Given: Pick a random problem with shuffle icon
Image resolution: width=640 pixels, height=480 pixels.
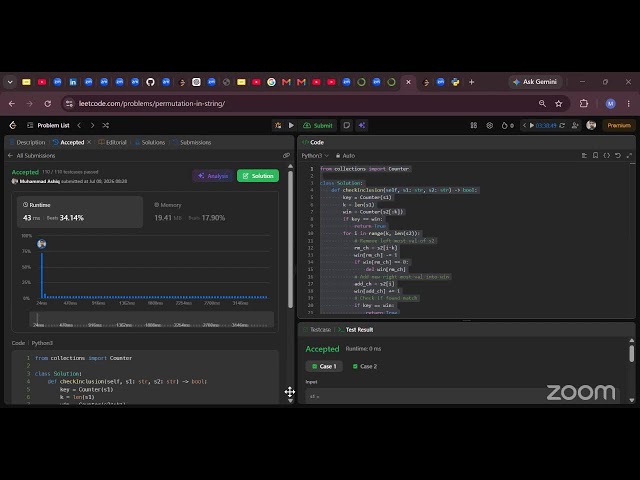Looking at the screenshot, I should click(106, 125).
